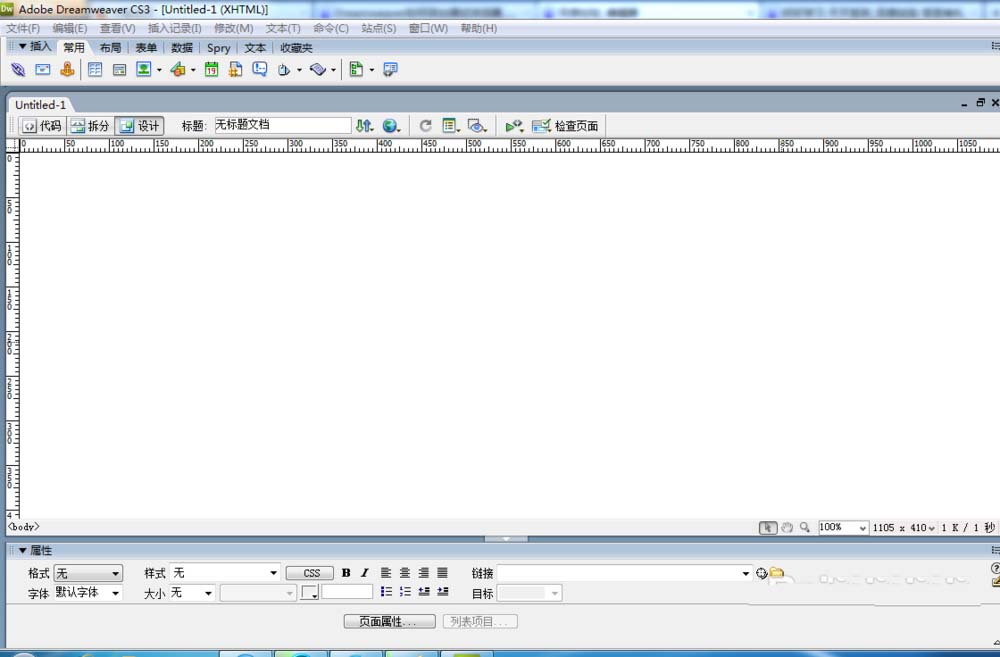Open the 格式 (Format) dropdown

(x=88, y=573)
